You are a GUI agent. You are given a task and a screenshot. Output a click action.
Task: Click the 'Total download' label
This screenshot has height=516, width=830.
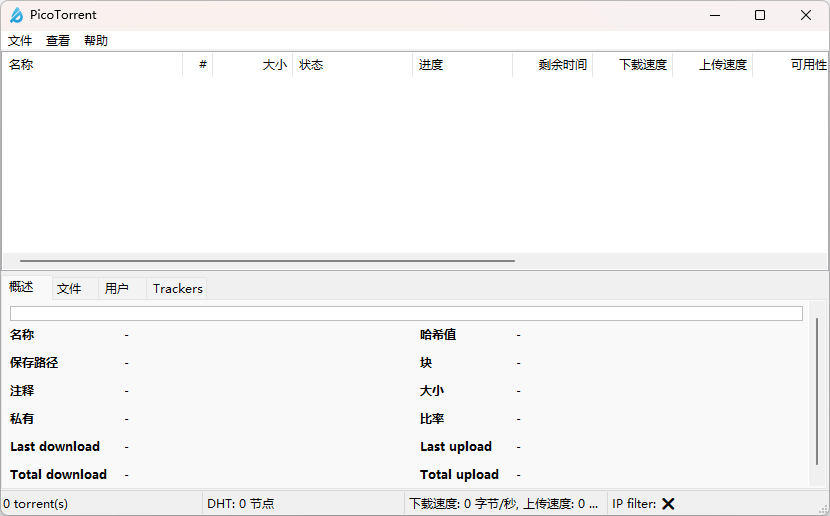pyautogui.click(x=58, y=475)
